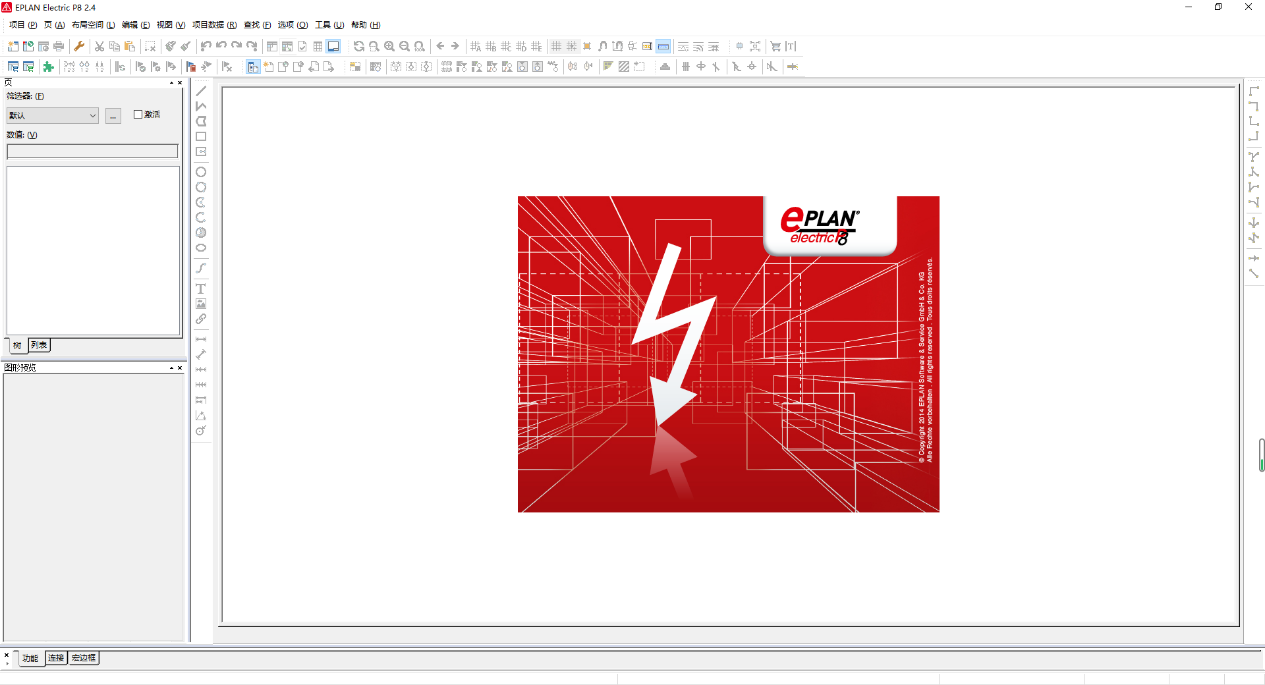
Task: Click the 数值 input field
Action: click(92, 152)
